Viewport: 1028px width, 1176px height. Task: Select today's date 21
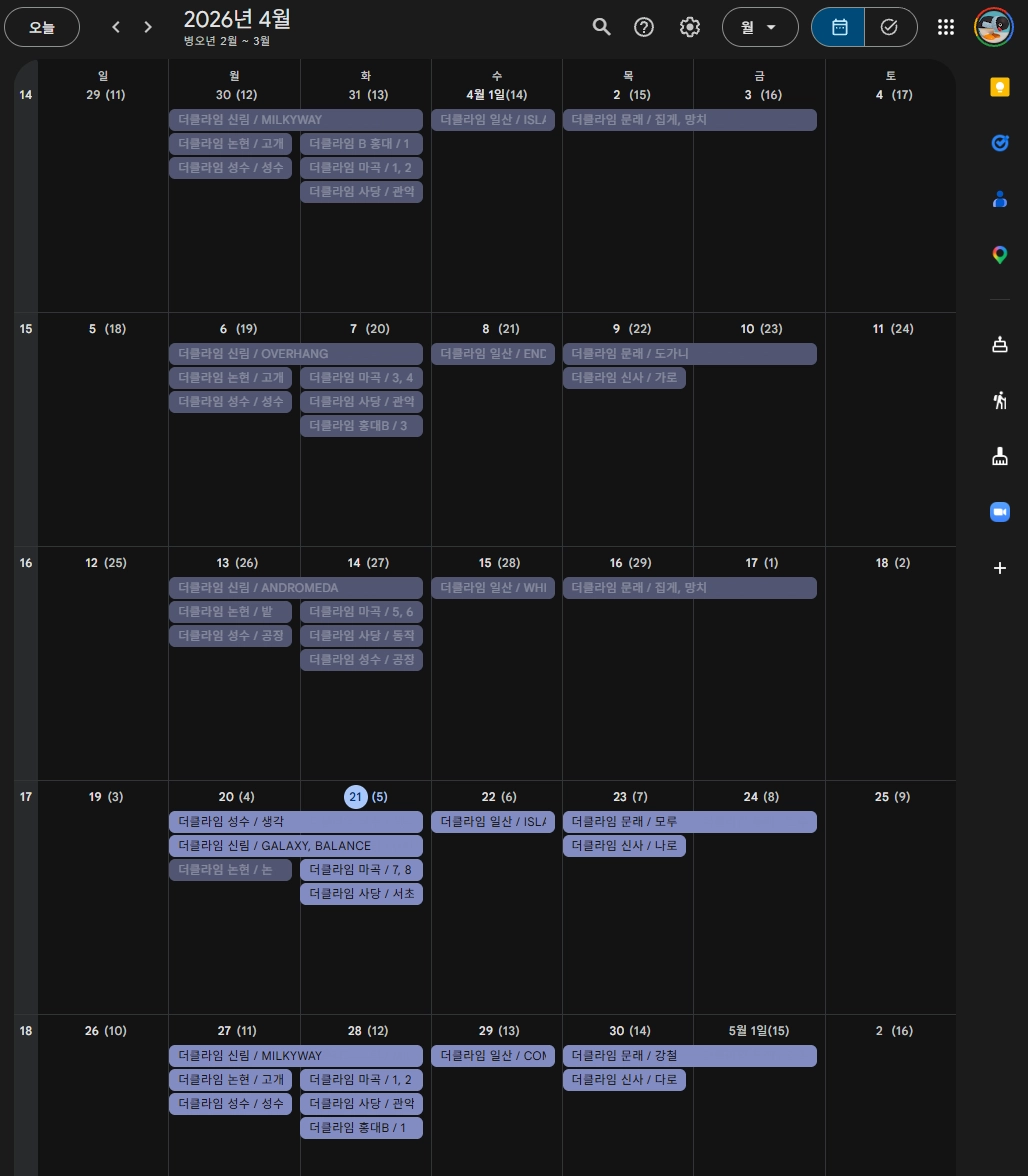tap(355, 796)
